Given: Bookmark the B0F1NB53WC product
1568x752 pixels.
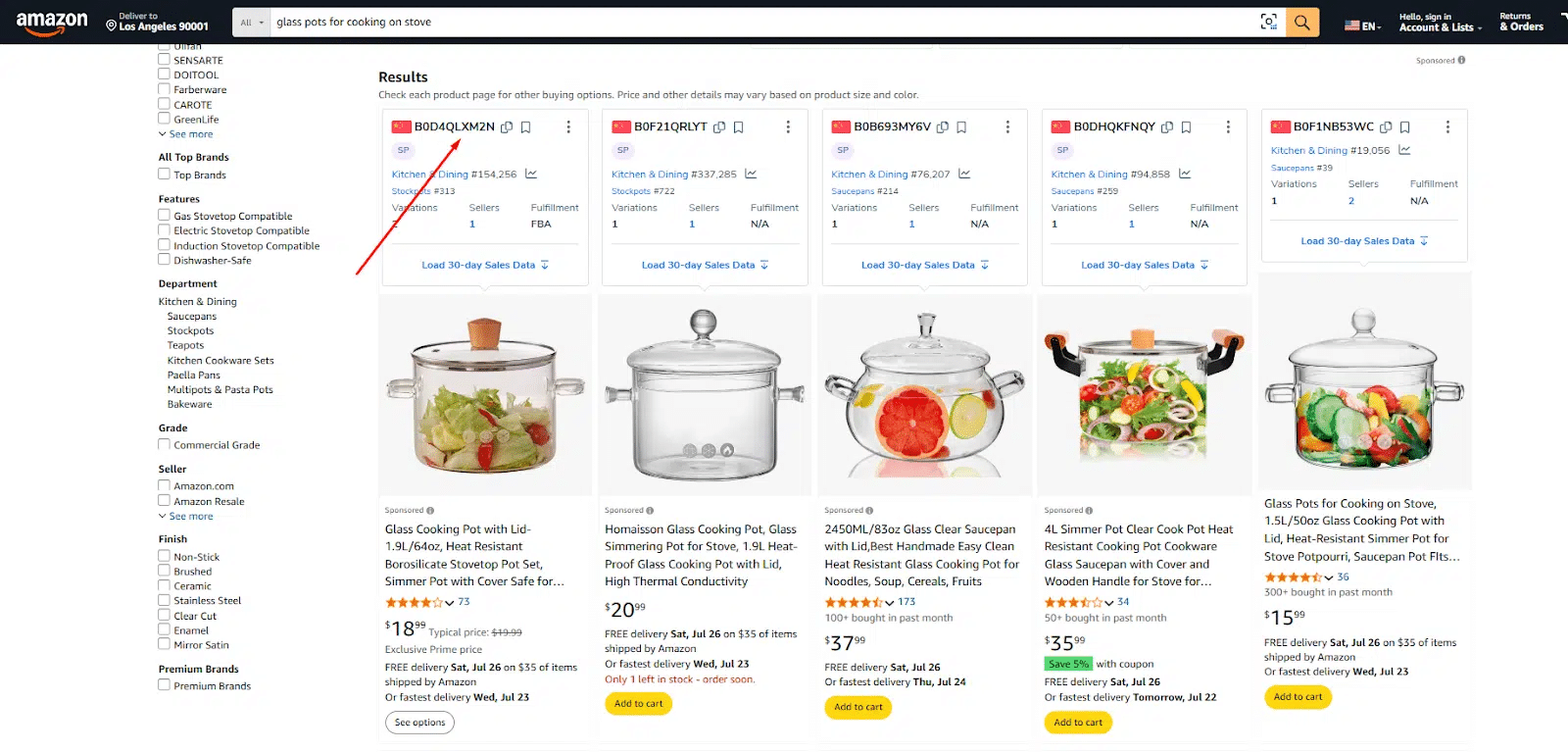Looking at the screenshot, I should pos(1404,127).
